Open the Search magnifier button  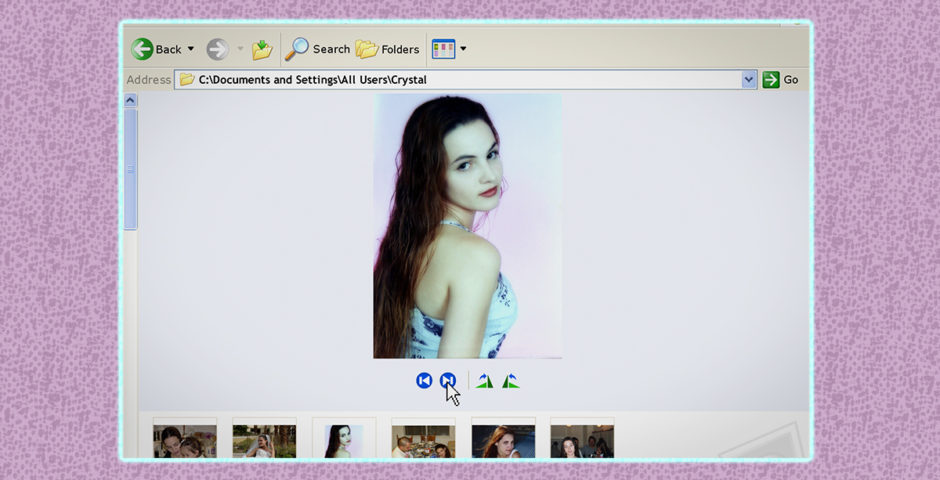317,49
